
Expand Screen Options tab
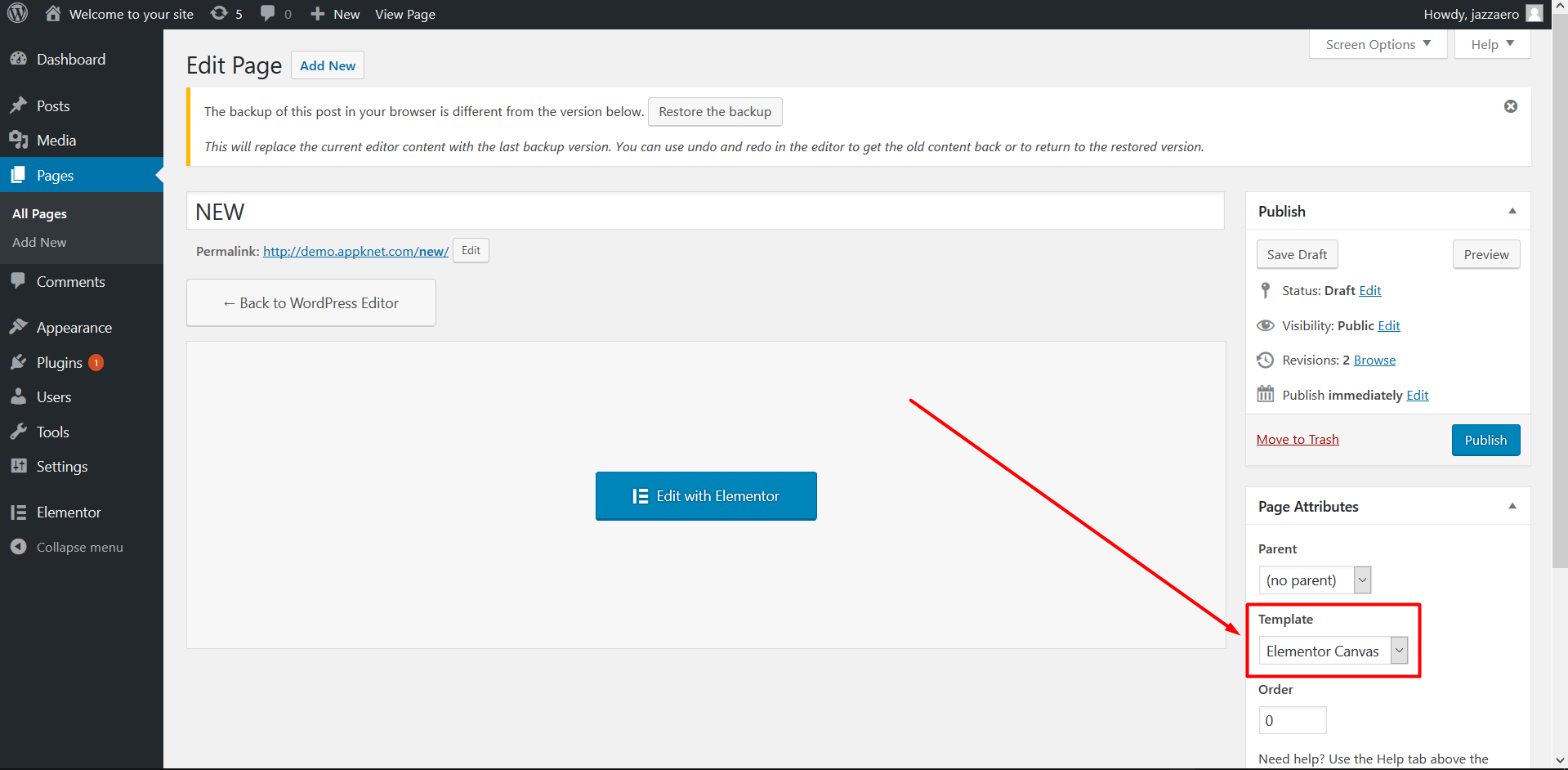point(1378,44)
